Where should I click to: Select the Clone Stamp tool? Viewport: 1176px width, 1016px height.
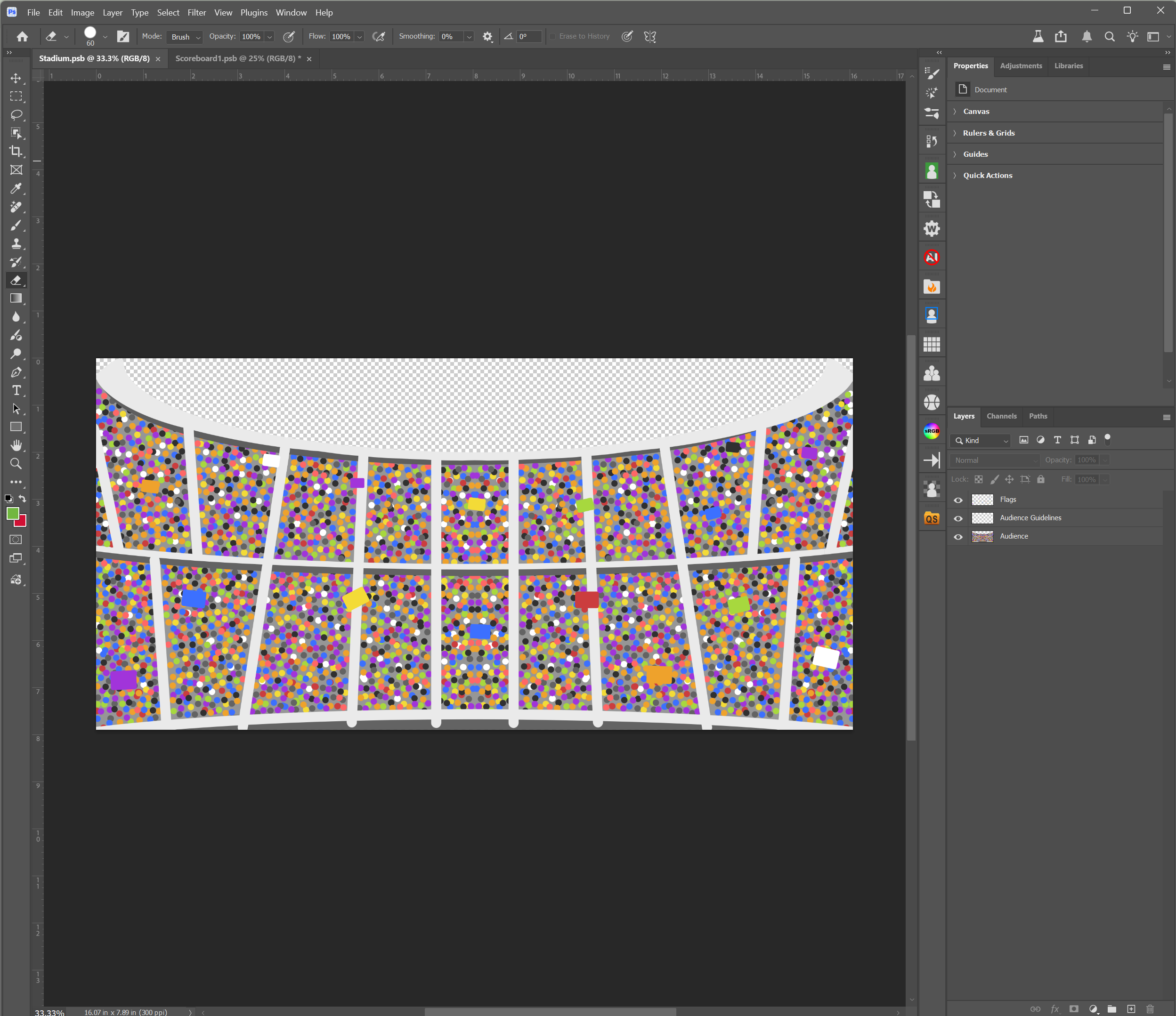point(16,244)
